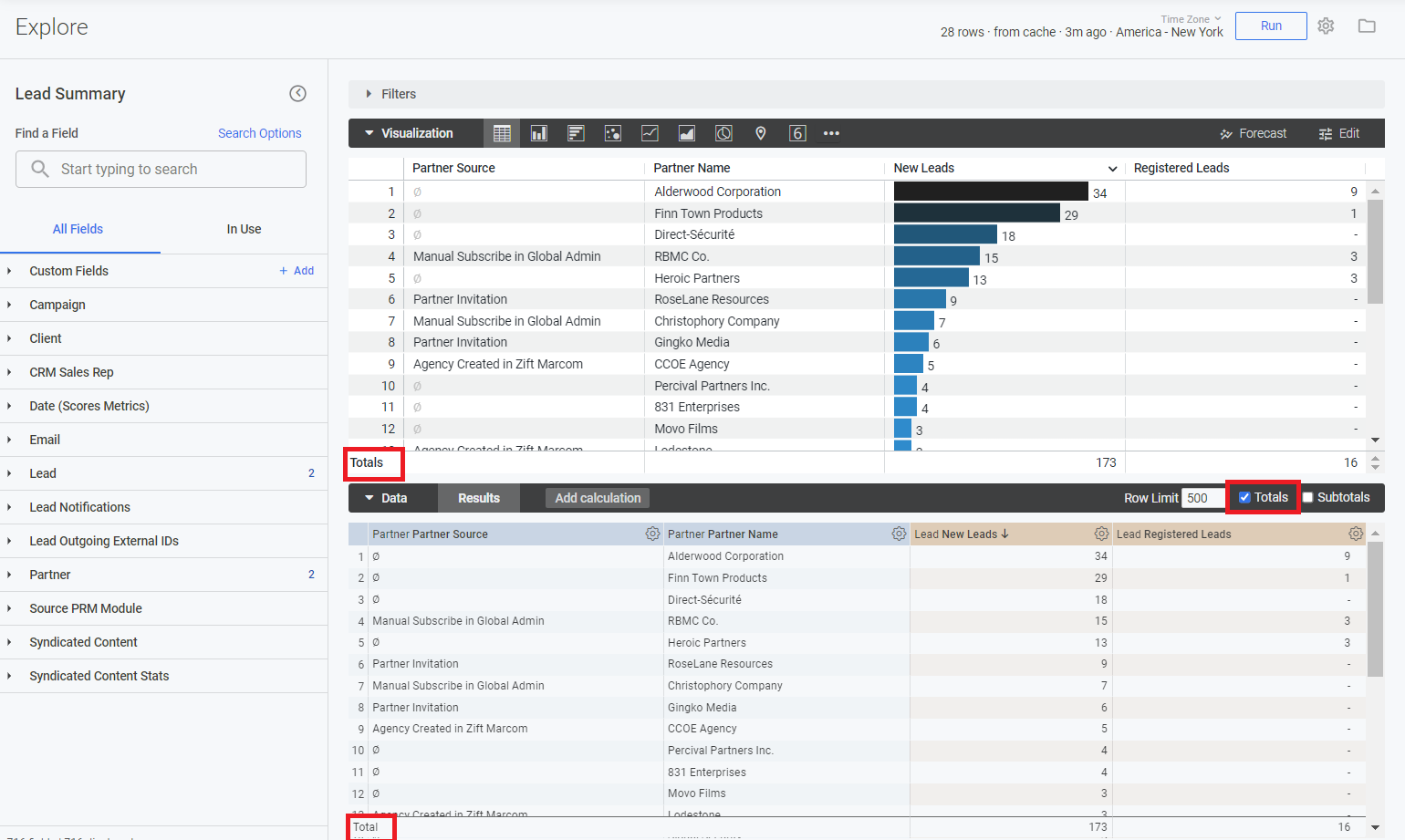Viewport: 1405px width, 840px height.
Task: Open gear for Lead New Leads column
Action: tap(1101, 534)
